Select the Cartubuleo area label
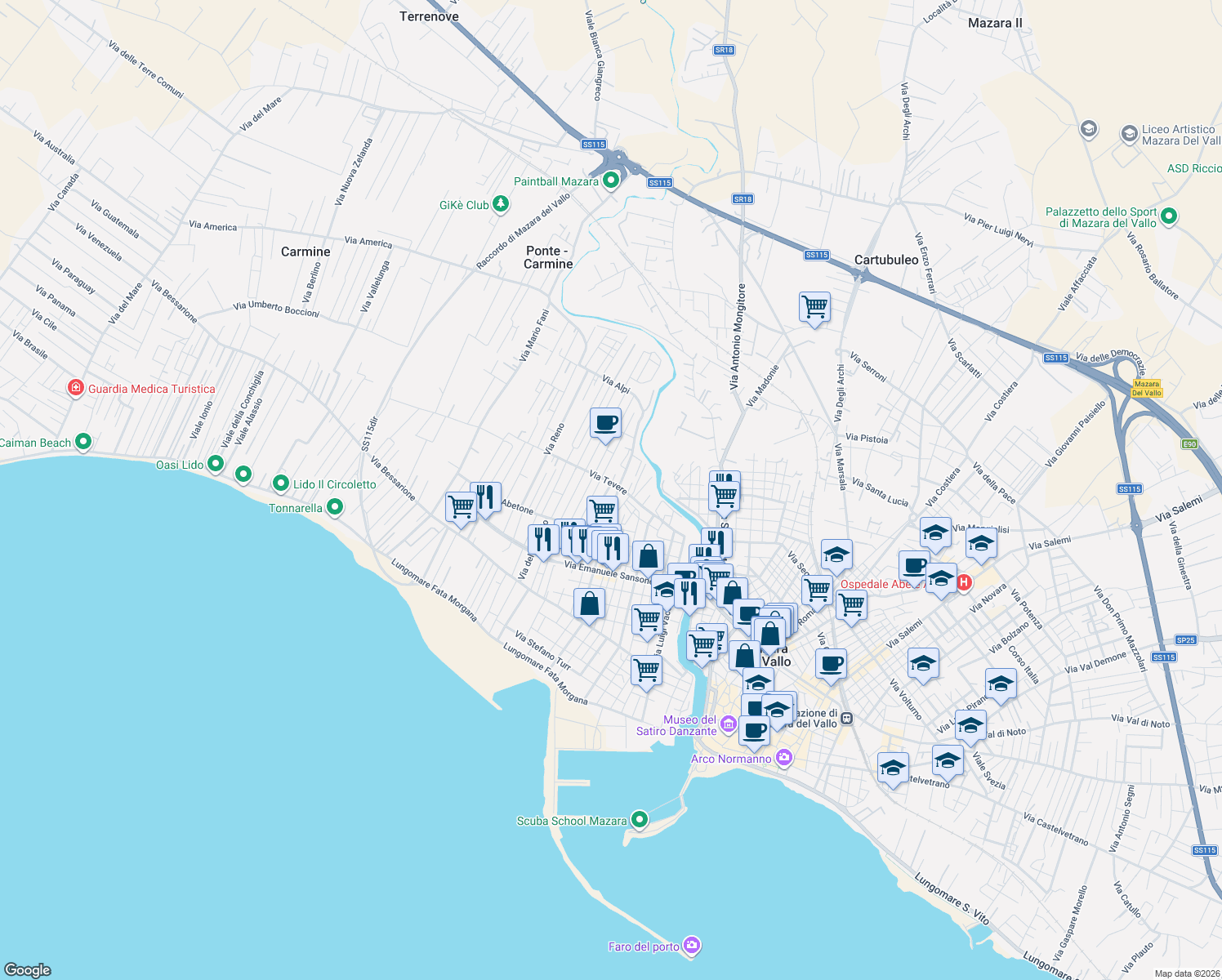Viewport: 1222px width, 980px height. tap(886, 260)
